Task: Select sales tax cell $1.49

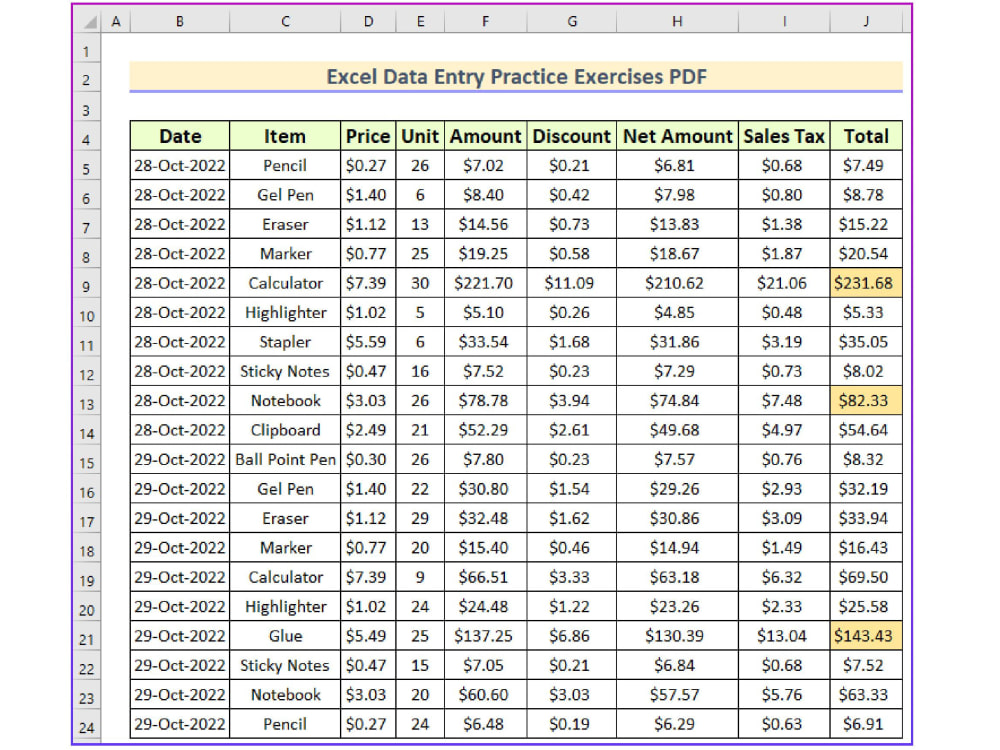Action: pyautogui.click(x=784, y=548)
